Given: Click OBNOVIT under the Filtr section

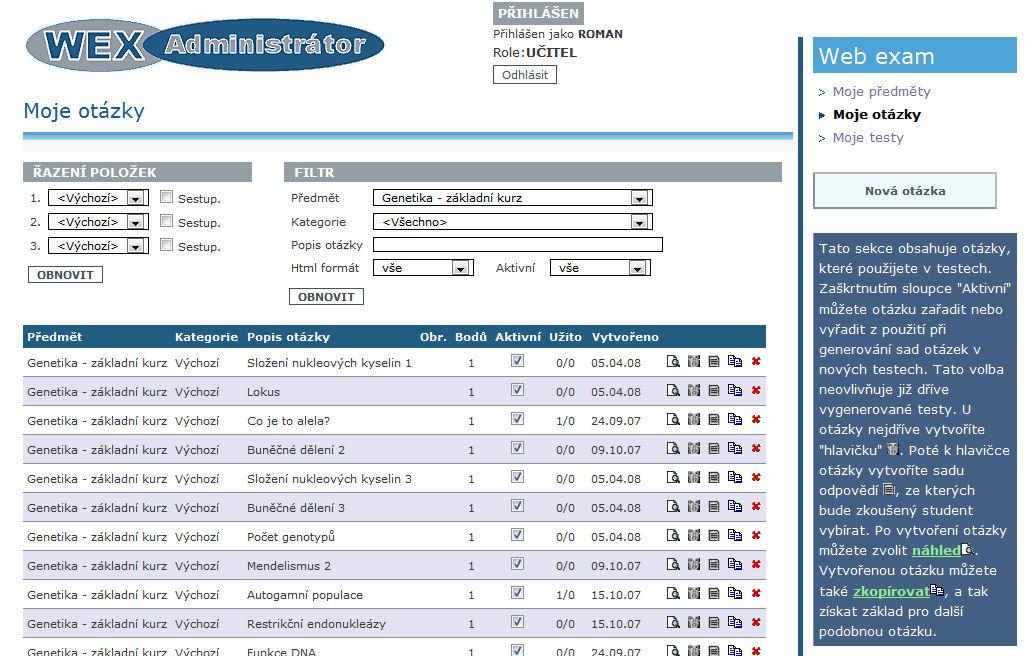Looking at the screenshot, I should (326, 297).
